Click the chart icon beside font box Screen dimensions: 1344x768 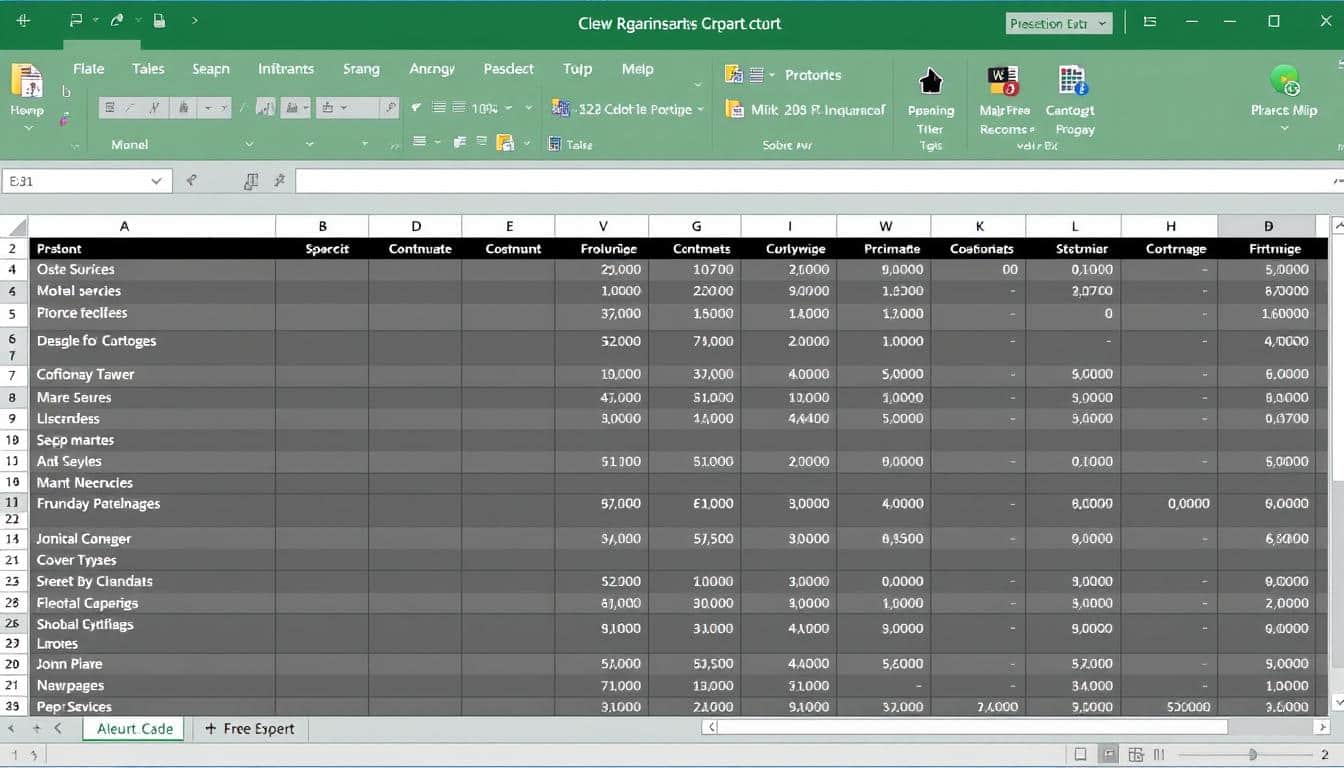265,108
